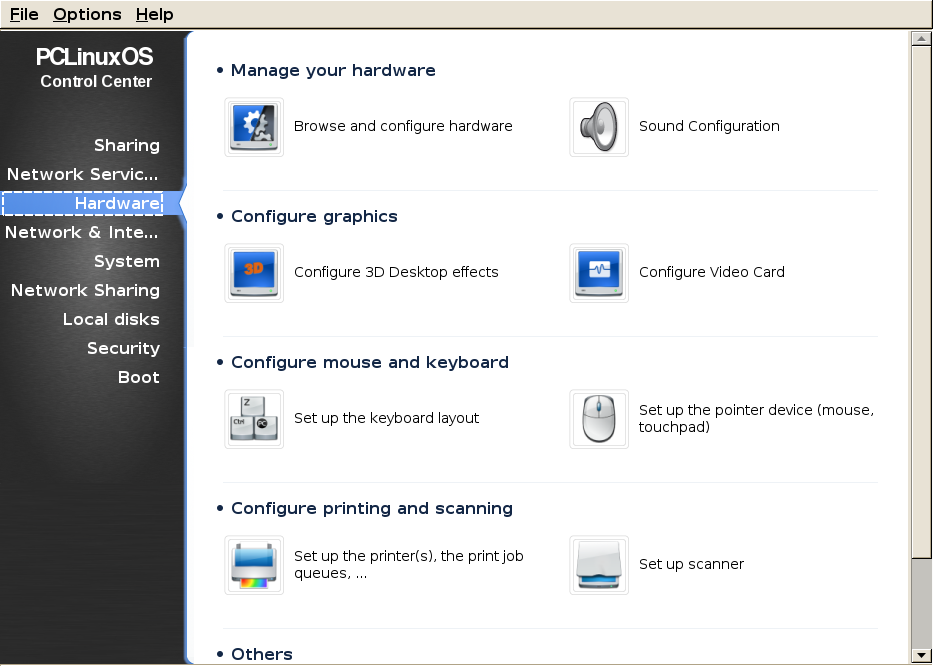The width and height of the screenshot is (933, 666).
Task: Click Set up the keyboard layout text
Action: click(x=386, y=418)
